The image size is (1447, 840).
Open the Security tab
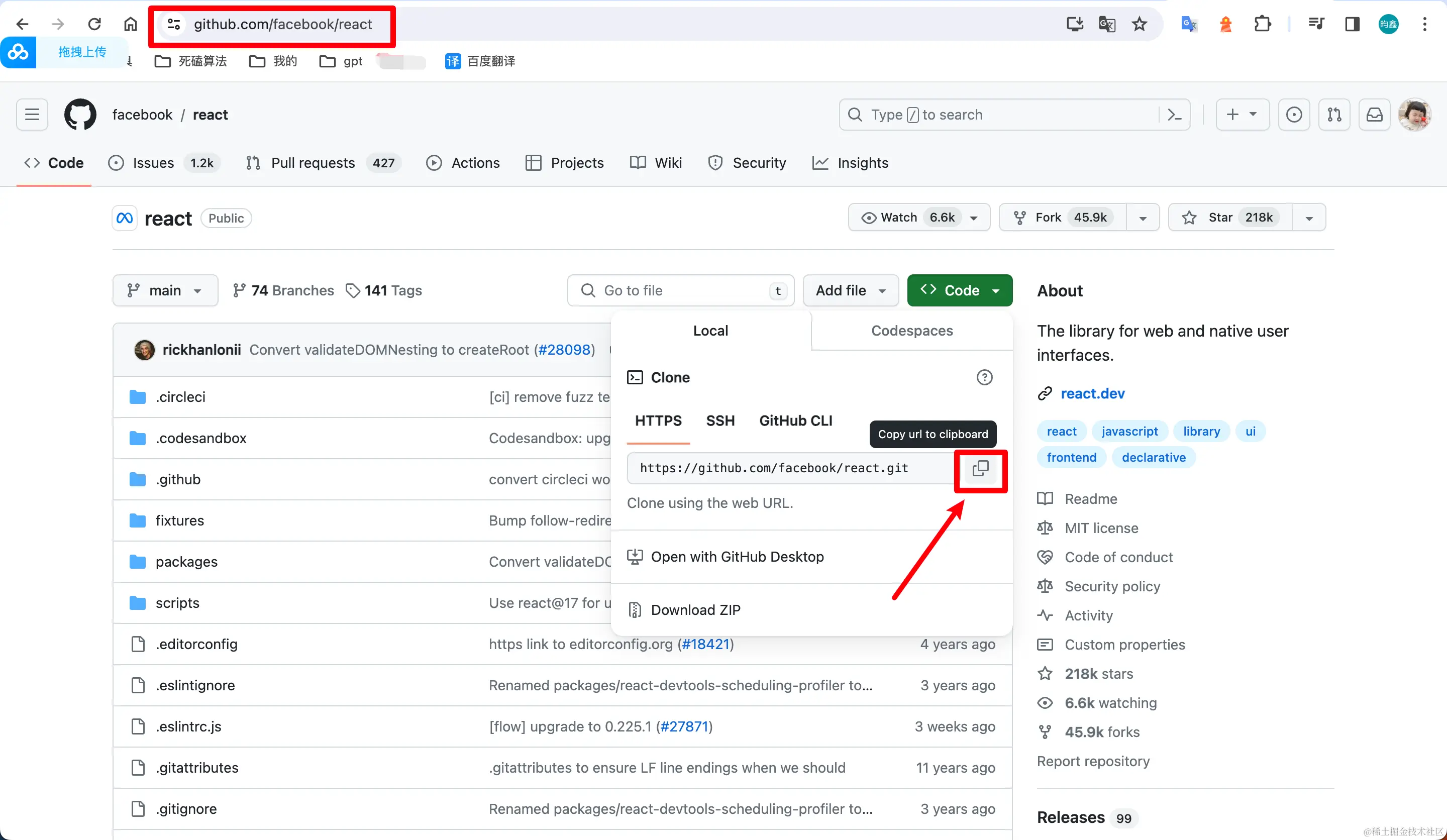point(747,163)
